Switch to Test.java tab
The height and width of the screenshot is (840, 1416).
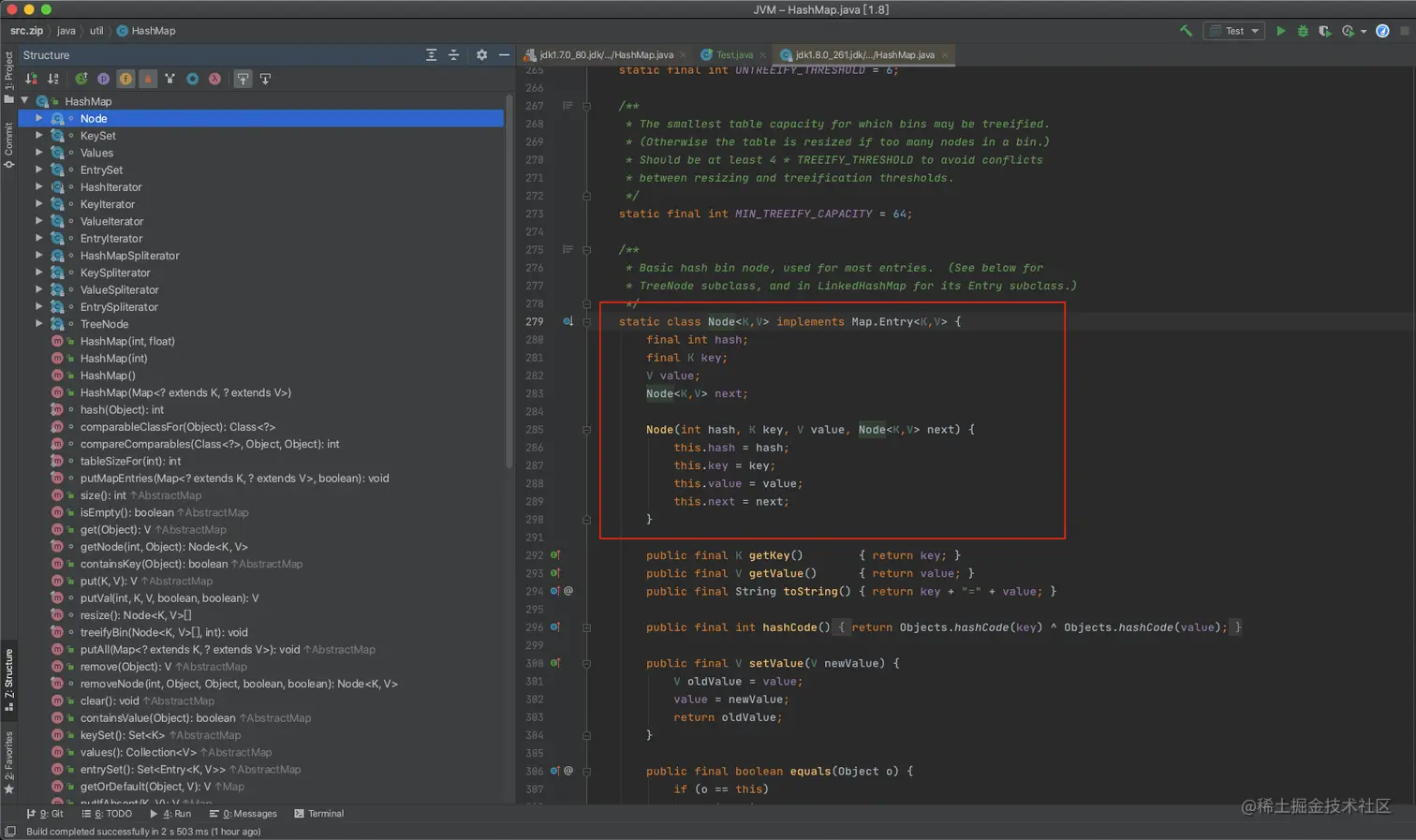click(734, 55)
